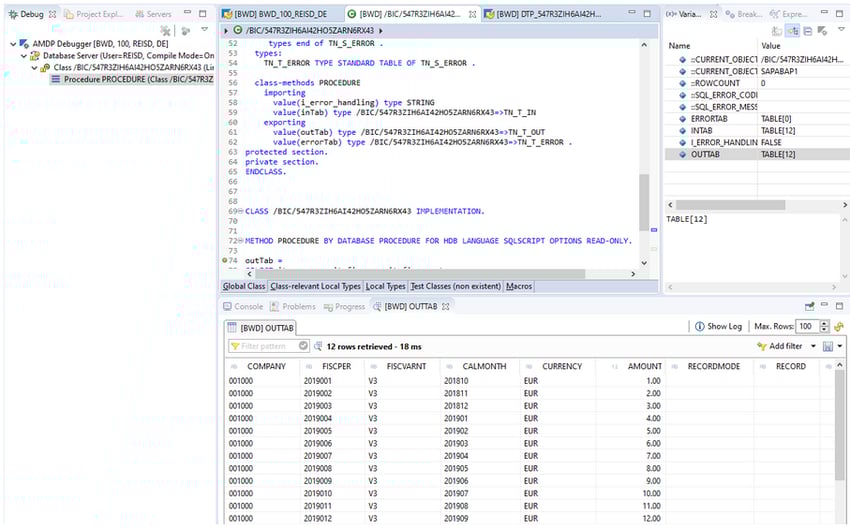The width and height of the screenshot is (850, 529).
Task: Click the clear filter pattern icon
Action: tap(303, 346)
